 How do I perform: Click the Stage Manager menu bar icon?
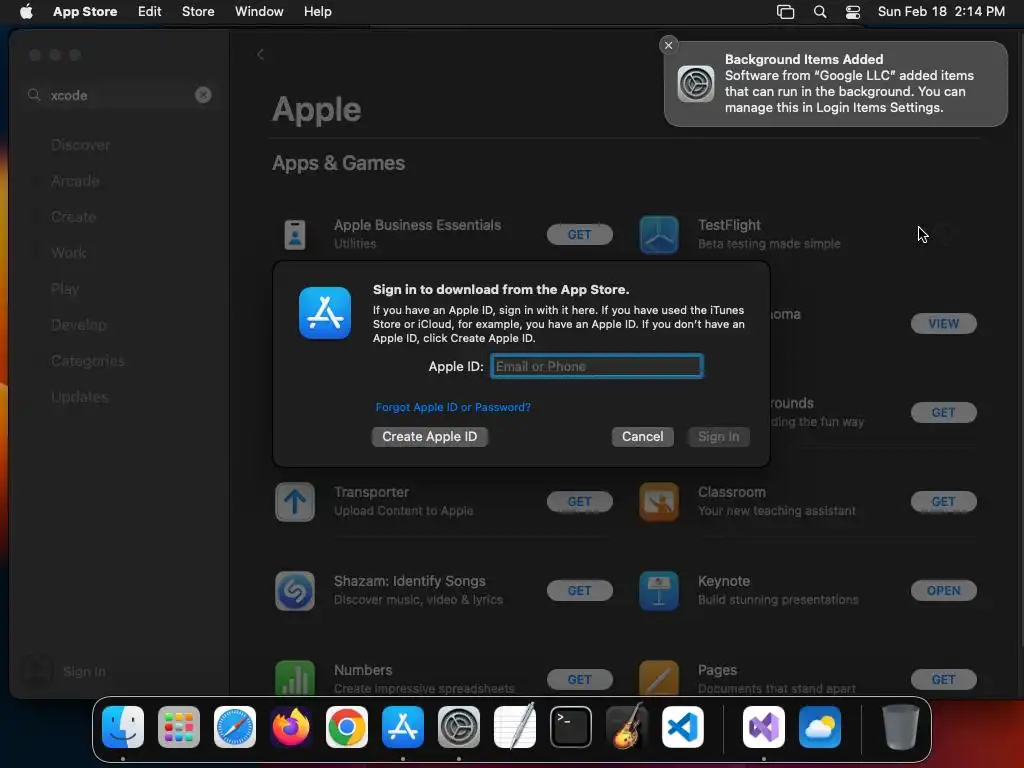click(786, 12)
